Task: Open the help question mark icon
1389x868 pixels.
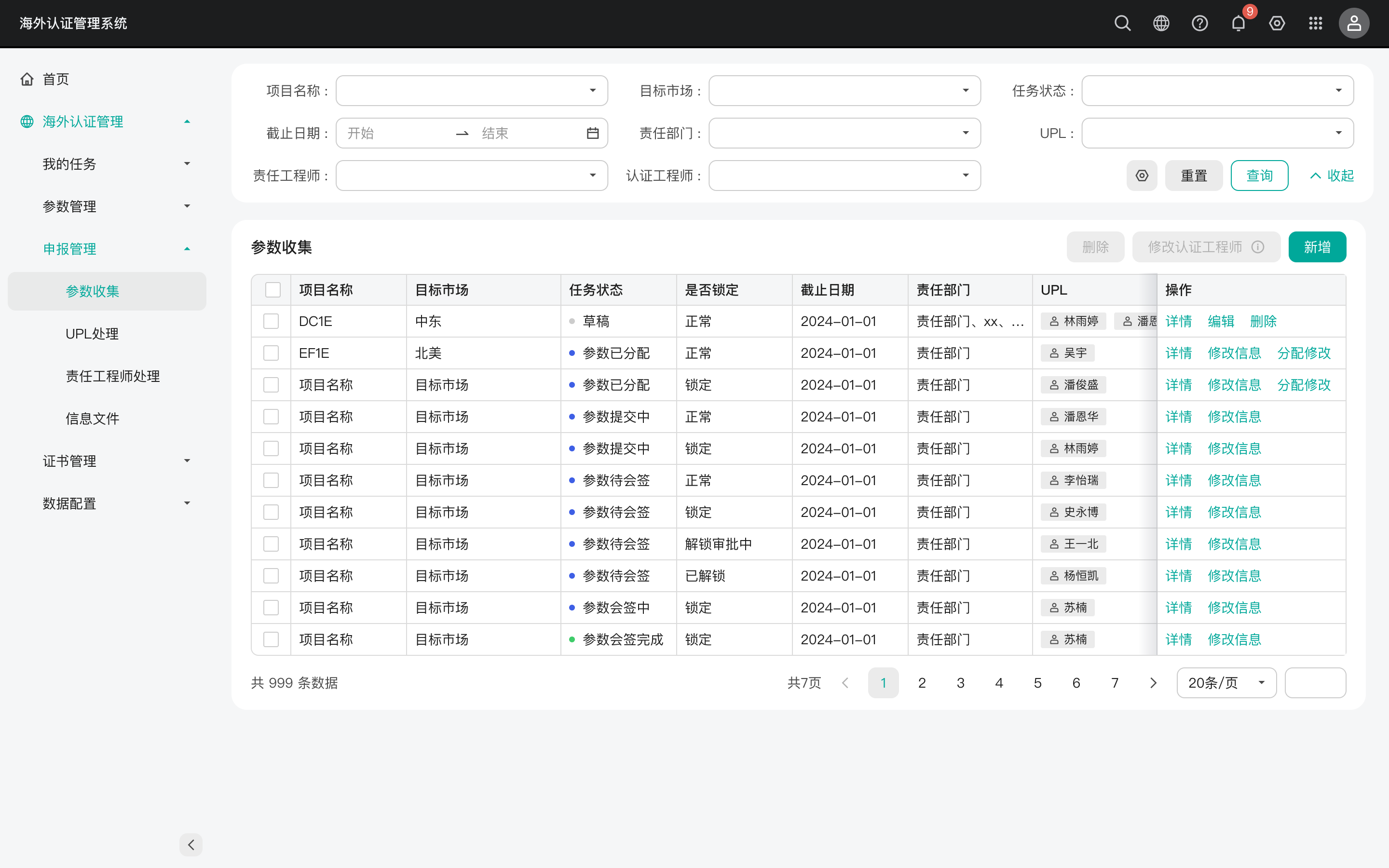Action: click(1199, 23)
